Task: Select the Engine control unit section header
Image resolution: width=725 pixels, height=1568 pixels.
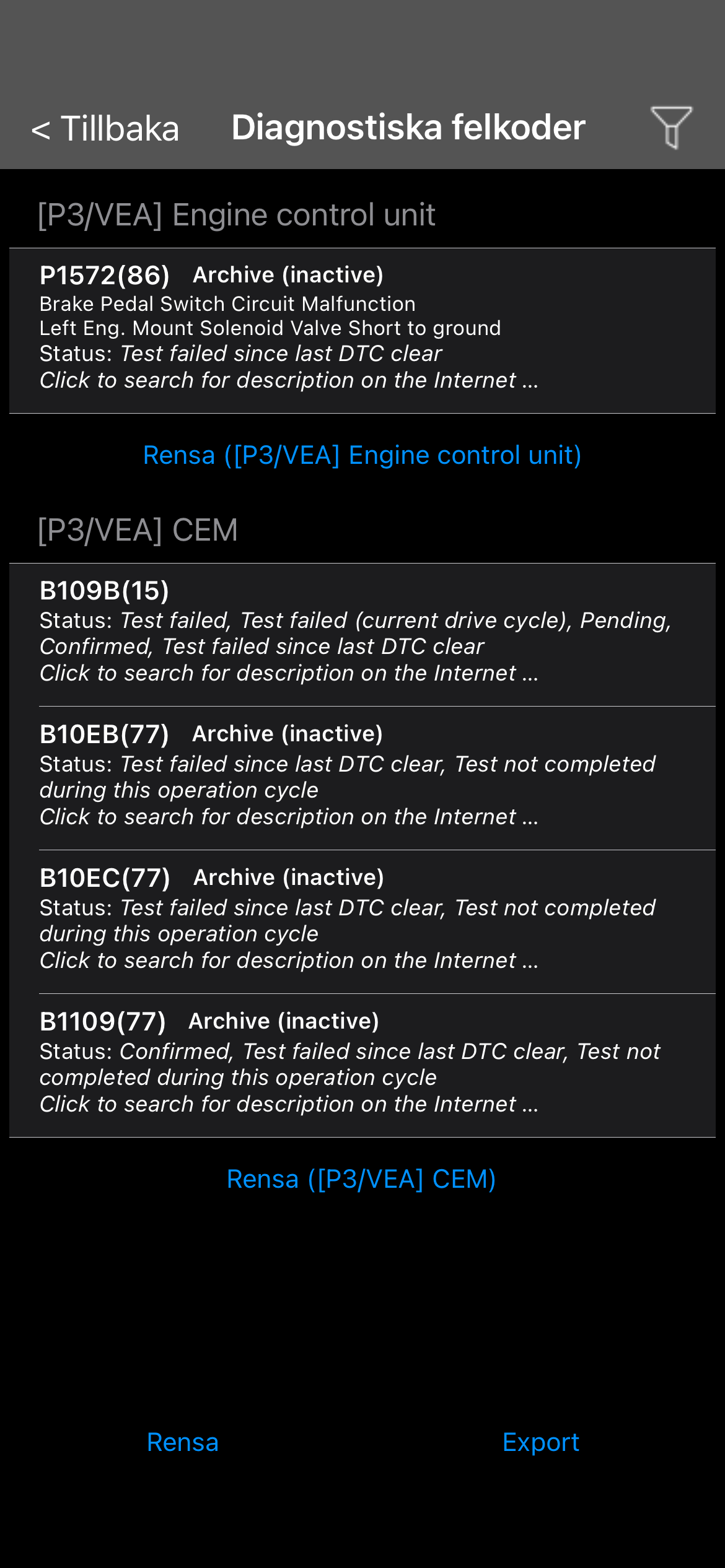Action: (x=236, y=215)
